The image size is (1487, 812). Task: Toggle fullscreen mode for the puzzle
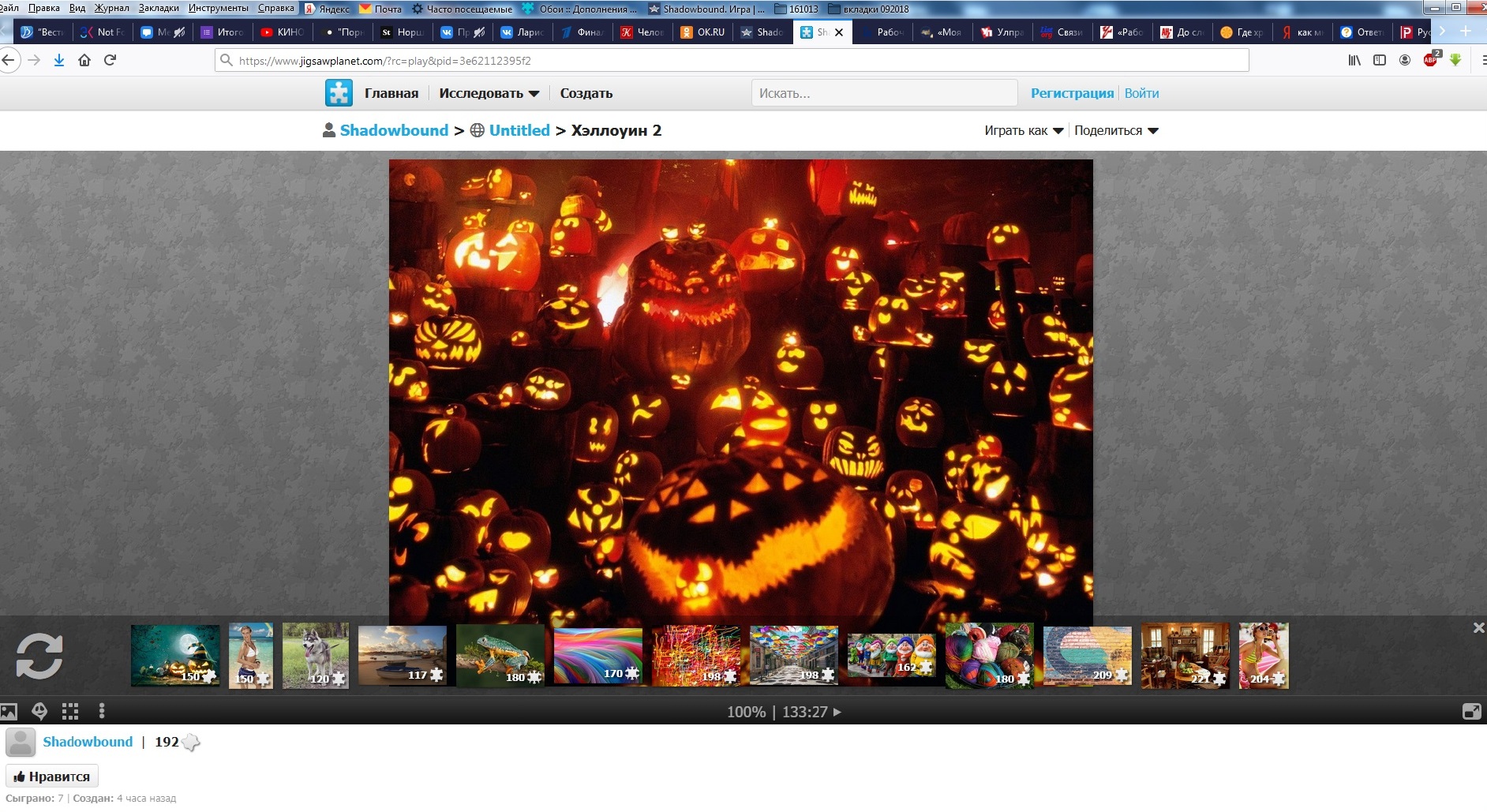[x=1471, y=712]
